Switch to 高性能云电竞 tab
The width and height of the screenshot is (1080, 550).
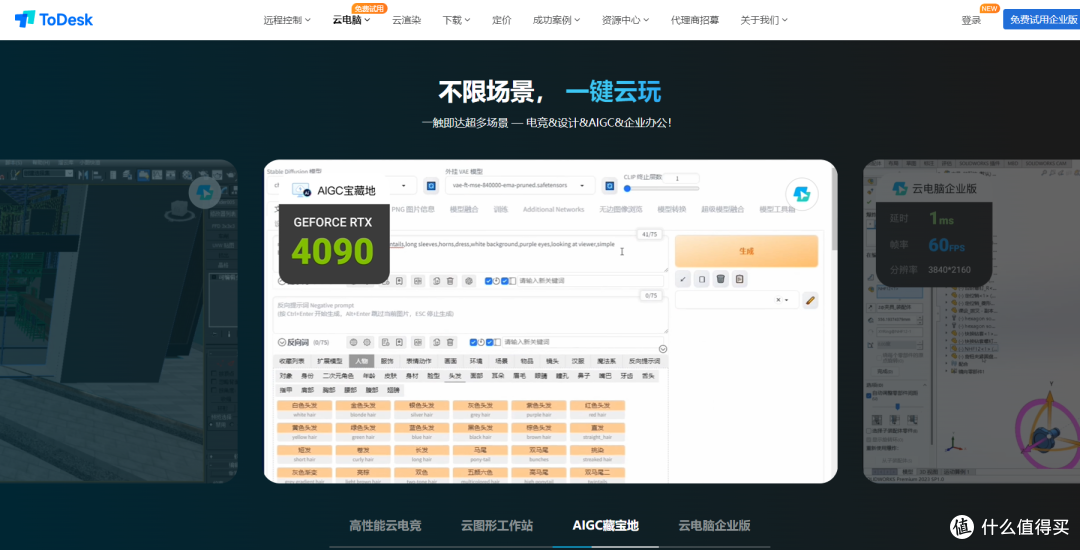click(x=385, y=526)
